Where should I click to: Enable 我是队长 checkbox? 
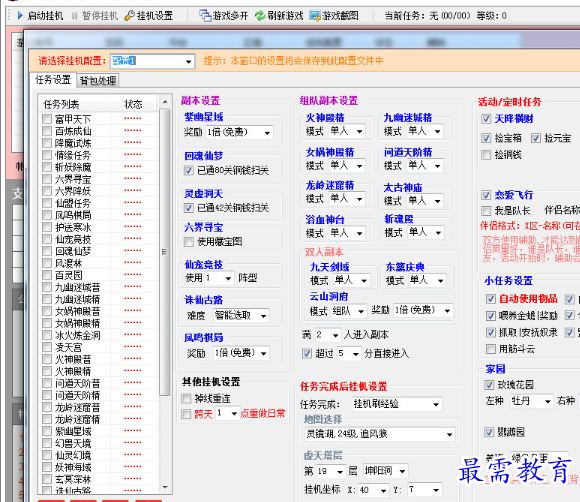(x=486, y=211)
